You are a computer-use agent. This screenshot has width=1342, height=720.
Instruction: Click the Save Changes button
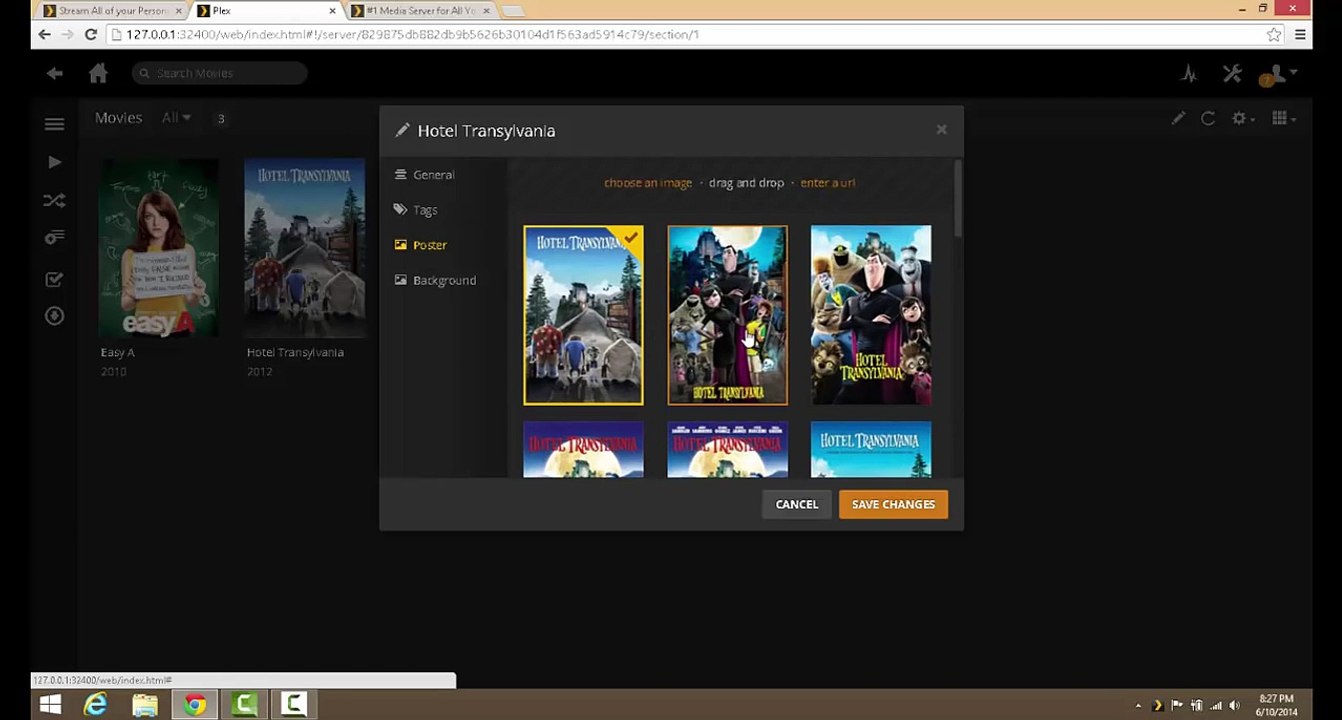[893, 505]
